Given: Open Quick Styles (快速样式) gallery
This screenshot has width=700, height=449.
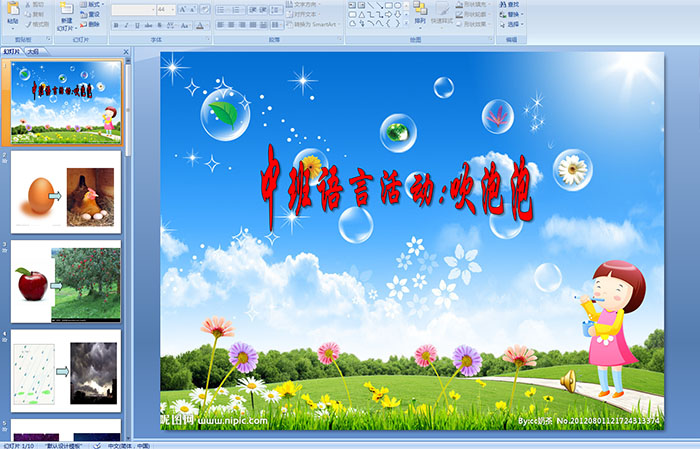Looking at the screenshot, I should 442,15.
